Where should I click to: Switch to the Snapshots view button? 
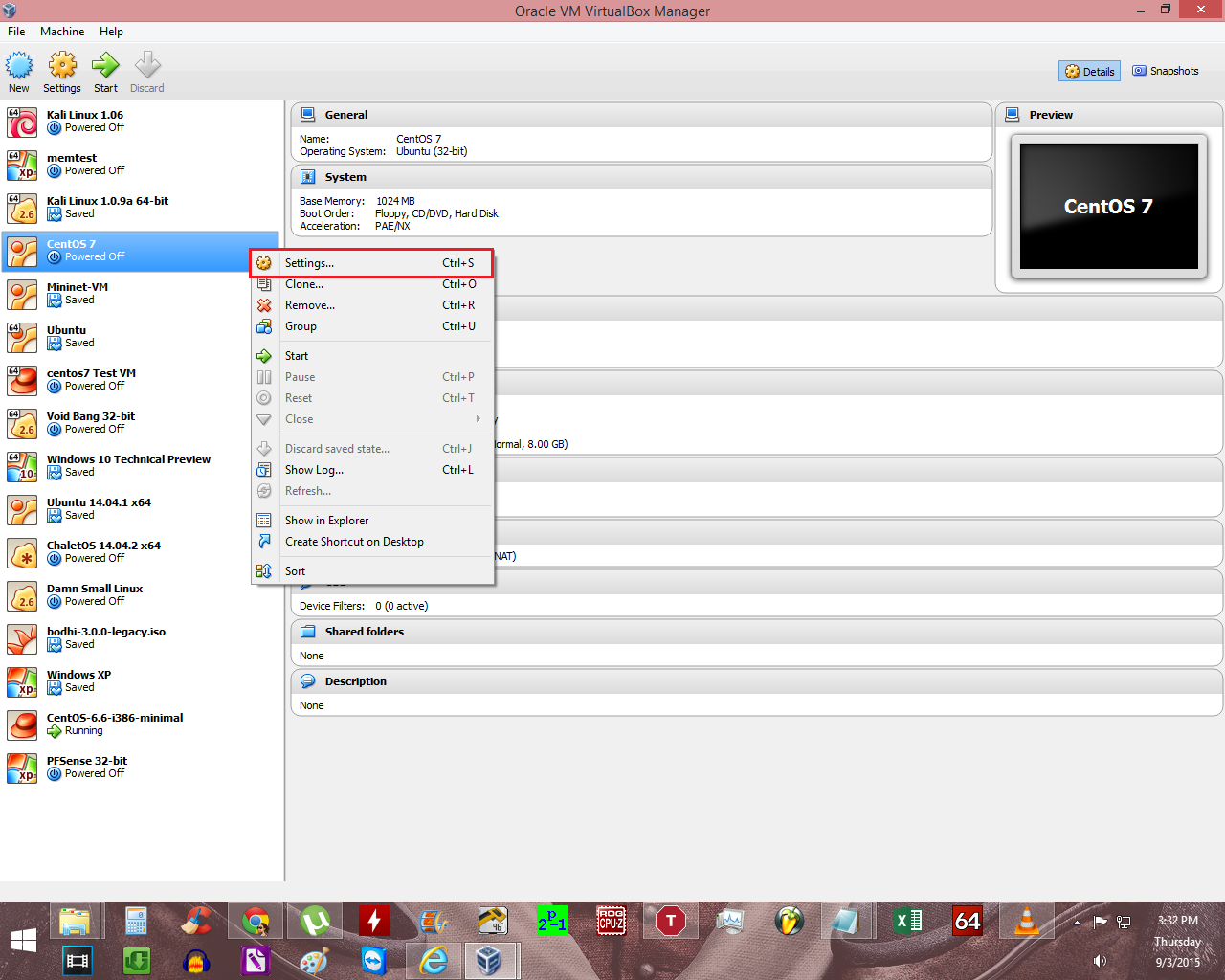pyautogui.click(x=1165, y=71)
